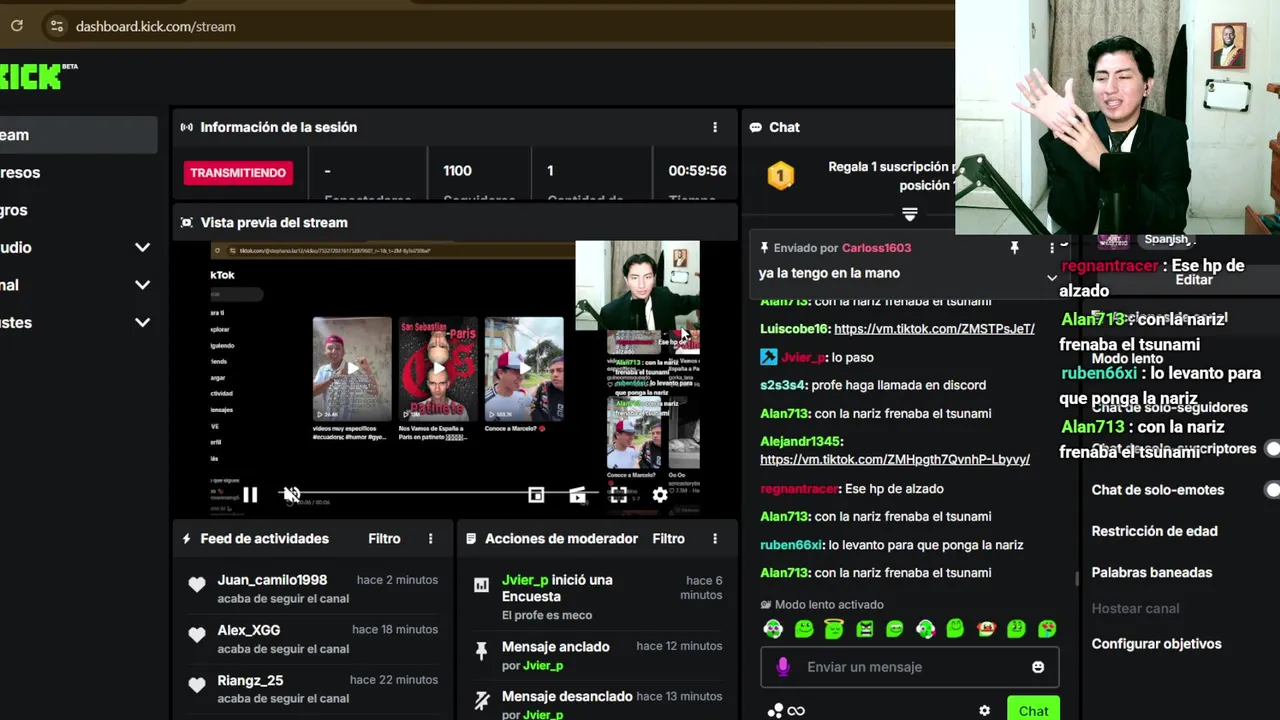Click the TRANSMITIENDO status badge
1280x720 pixels.
[238, 172]
